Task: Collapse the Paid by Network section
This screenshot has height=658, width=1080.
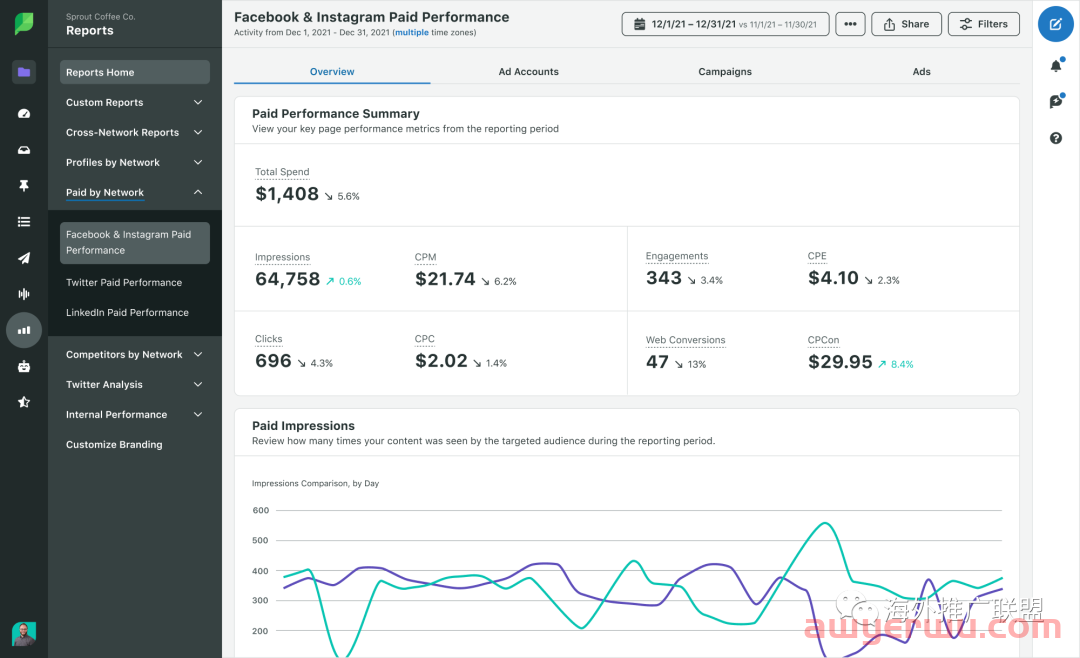Action: coord(135,193)
